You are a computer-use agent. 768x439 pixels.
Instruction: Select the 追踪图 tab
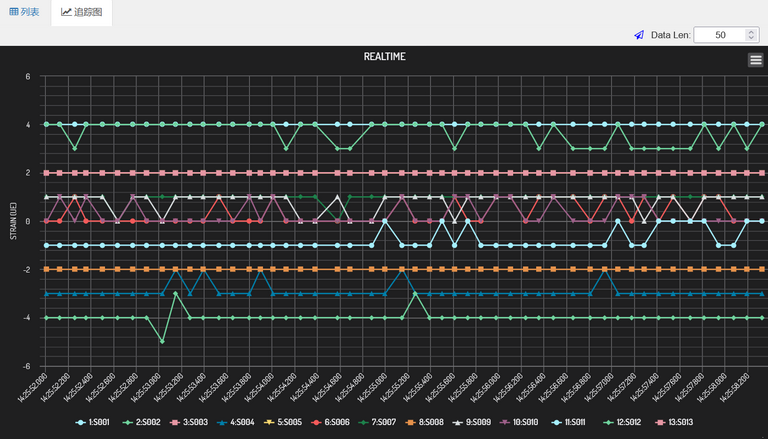(x=81, y=13)
